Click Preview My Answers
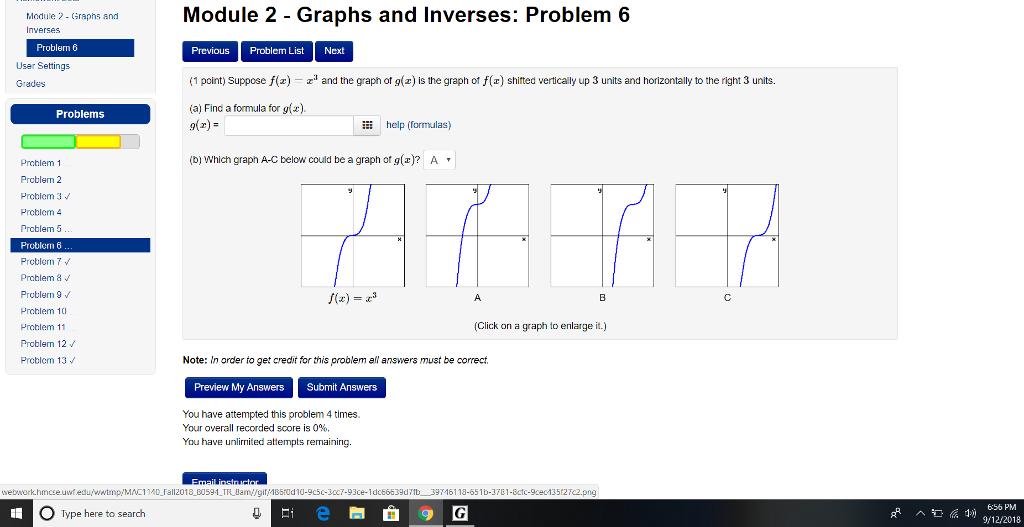Viewport: 1024px width, 527px height. (x=239, y=387)
